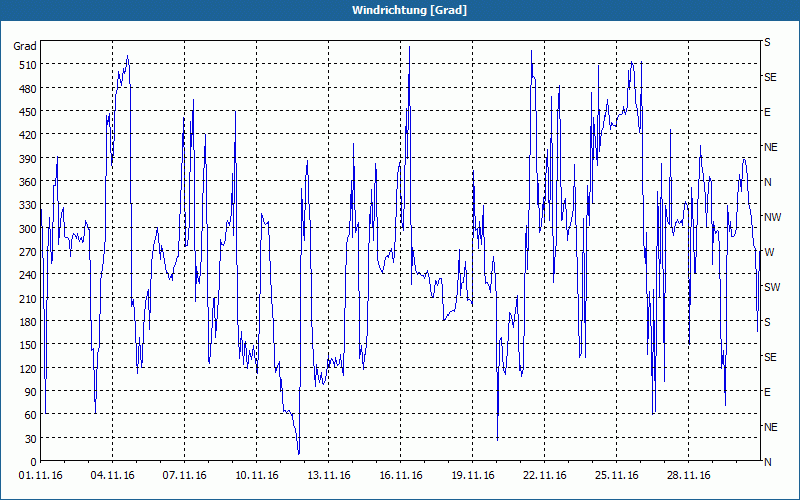Select the y-axis value 420
This screenshot has height=500, width=800.
tap(28, 135)
